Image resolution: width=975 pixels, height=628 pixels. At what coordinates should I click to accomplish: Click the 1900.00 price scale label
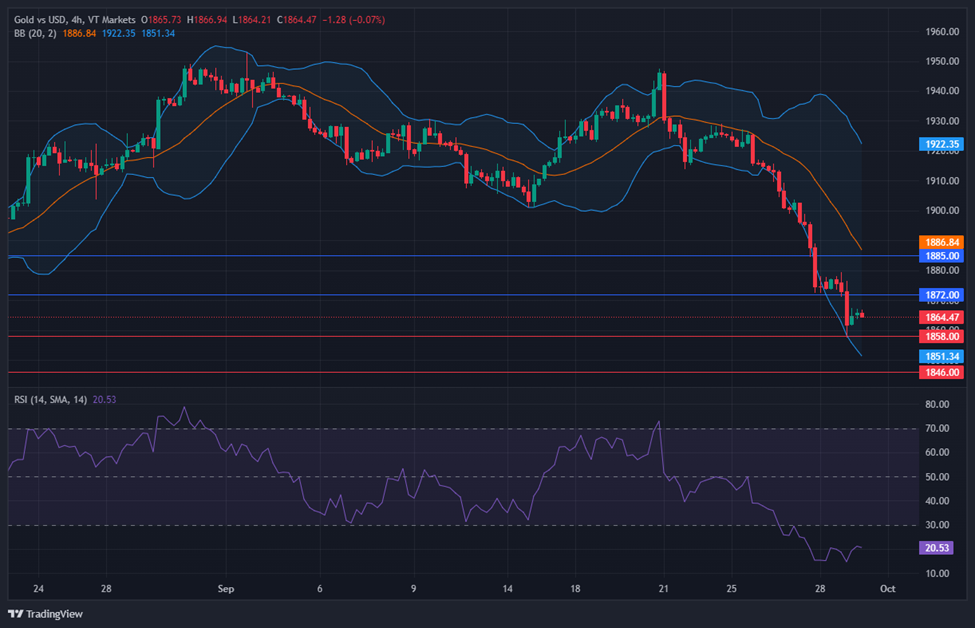(x=941, y=210)
